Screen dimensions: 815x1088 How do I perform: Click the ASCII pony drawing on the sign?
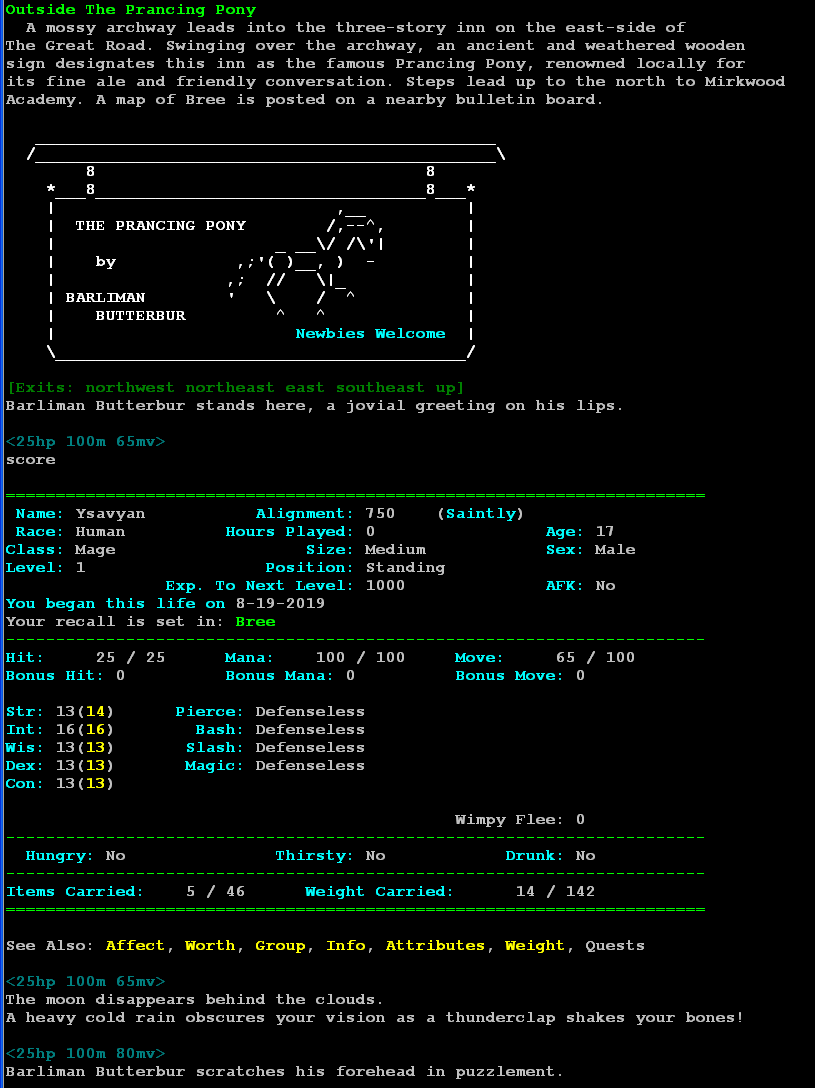pyautogui.click(x=310, y=262)
